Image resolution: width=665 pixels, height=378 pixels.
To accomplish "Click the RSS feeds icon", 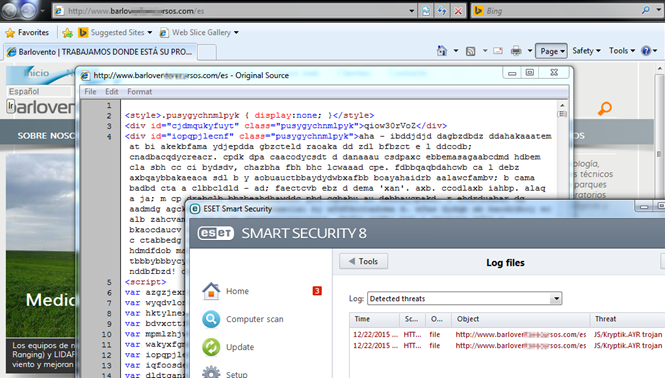I will click(x=470, y=51).
